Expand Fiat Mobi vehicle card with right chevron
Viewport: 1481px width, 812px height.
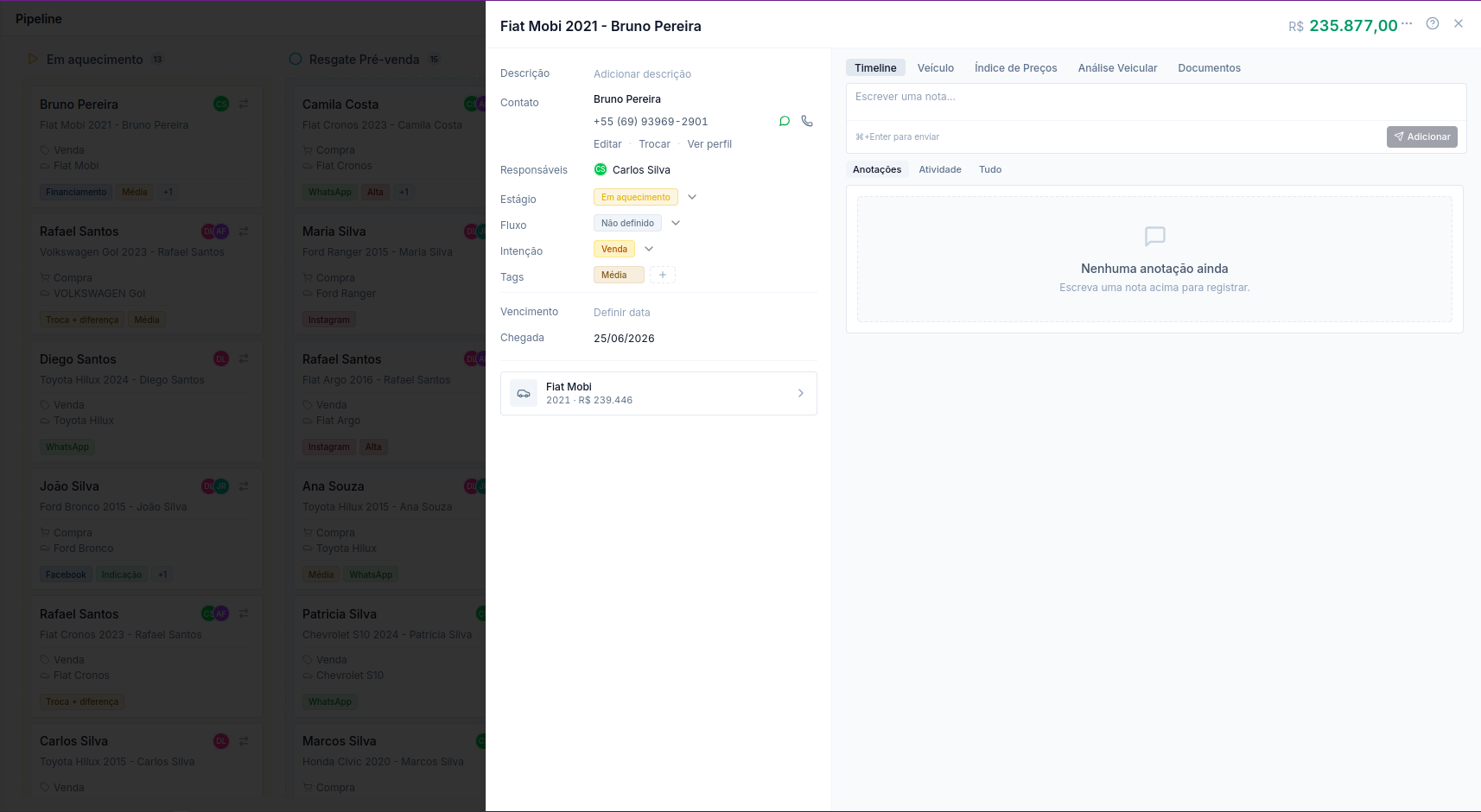[801, 393]
